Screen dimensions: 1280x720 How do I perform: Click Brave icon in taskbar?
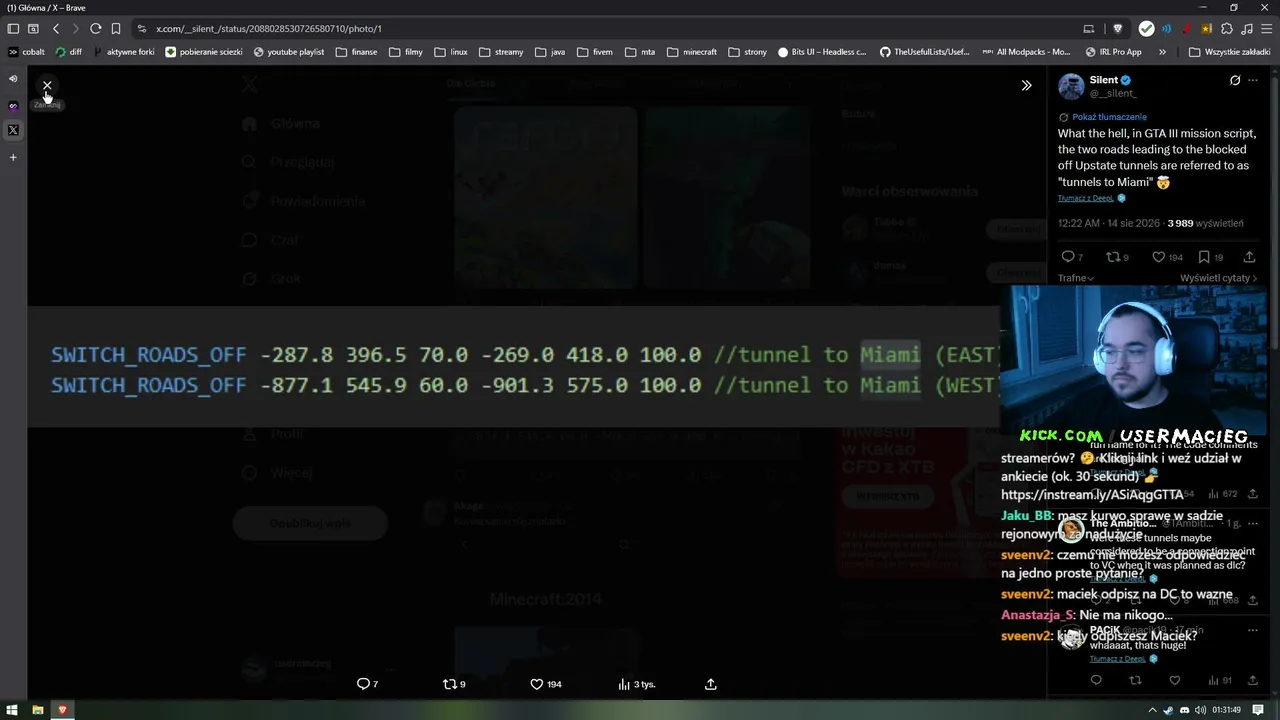[62, 710]
